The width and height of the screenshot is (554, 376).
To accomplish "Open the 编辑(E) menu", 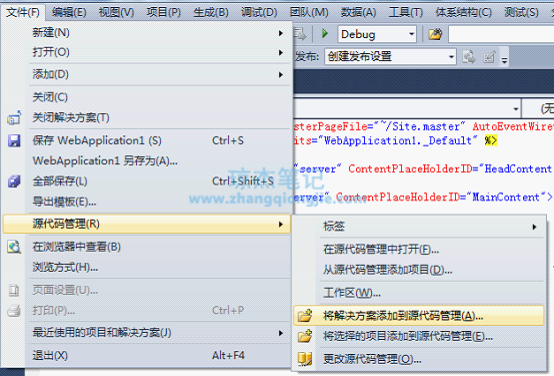I will pos(69,13).
